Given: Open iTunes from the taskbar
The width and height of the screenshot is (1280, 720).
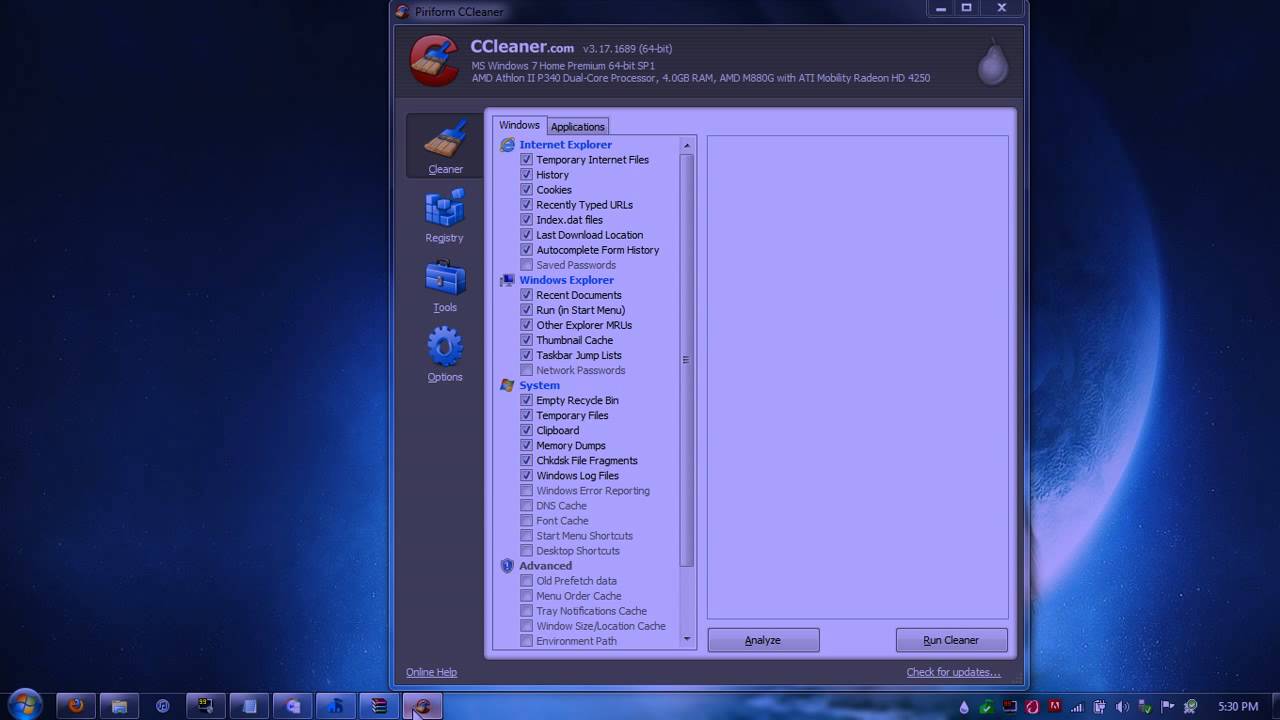Looking at the screenshot, I should [162, 706].
